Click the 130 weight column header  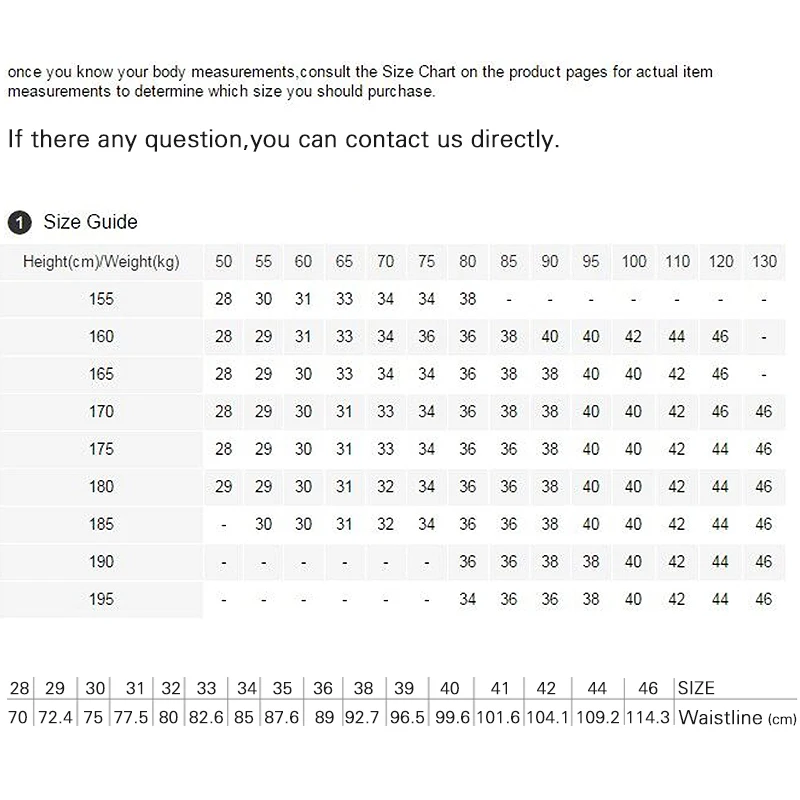[x=764, y=262]
